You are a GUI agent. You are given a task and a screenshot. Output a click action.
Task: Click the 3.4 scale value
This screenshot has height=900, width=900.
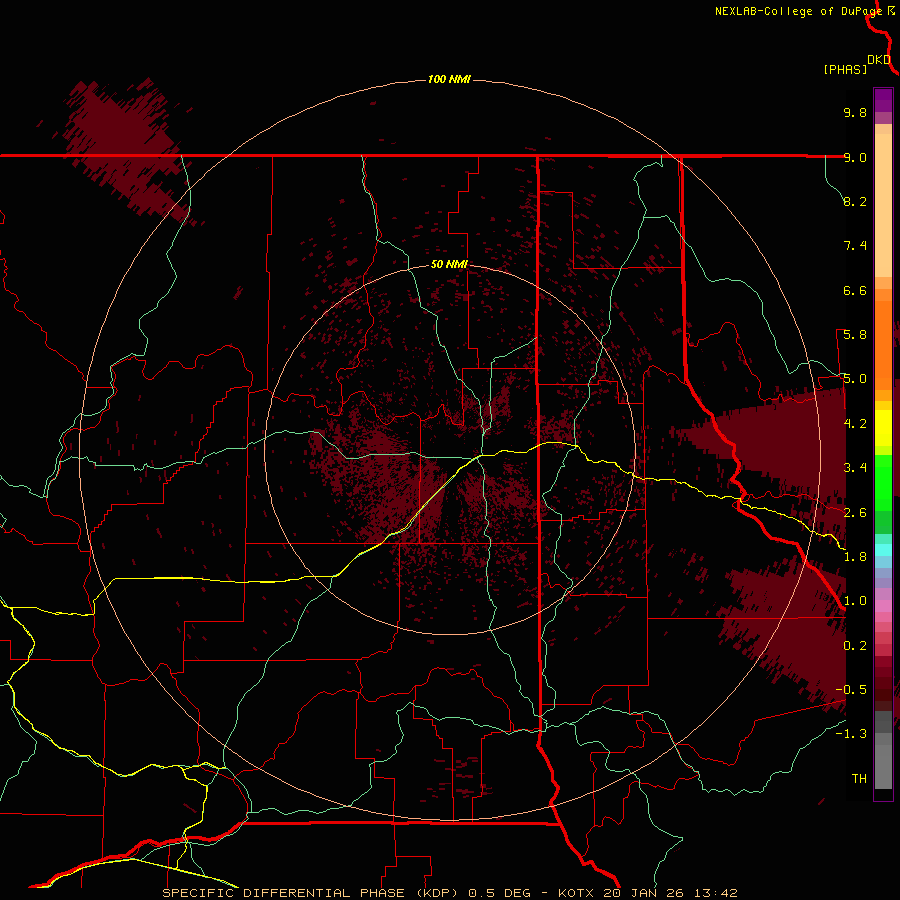coord(855,468)
